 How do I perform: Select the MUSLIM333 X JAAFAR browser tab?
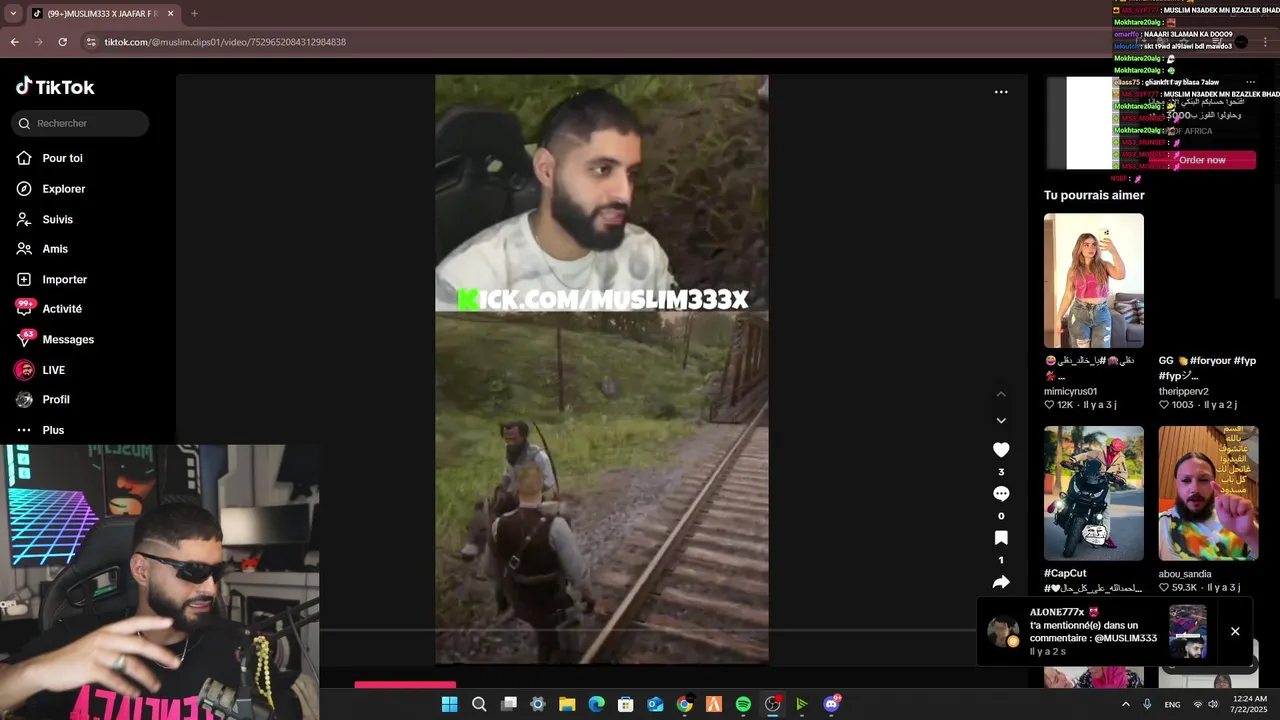101,14
